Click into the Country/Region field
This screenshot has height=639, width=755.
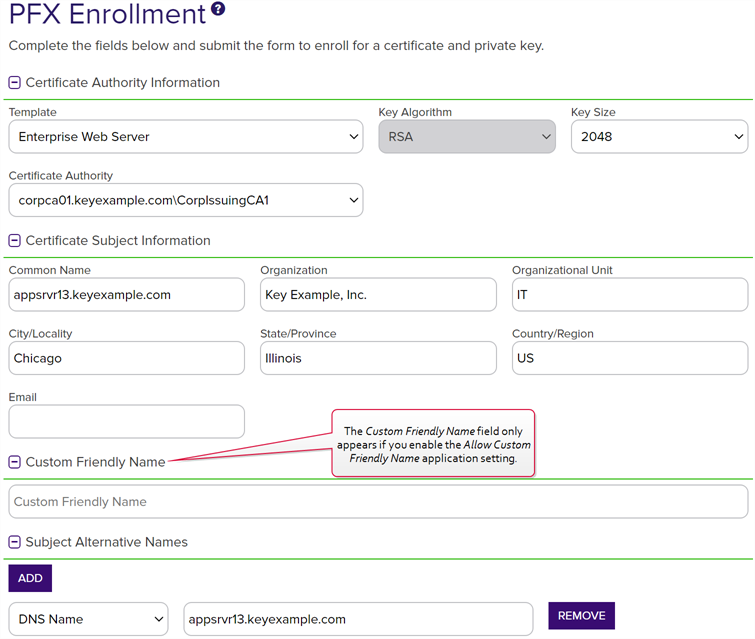coord(630,358)
